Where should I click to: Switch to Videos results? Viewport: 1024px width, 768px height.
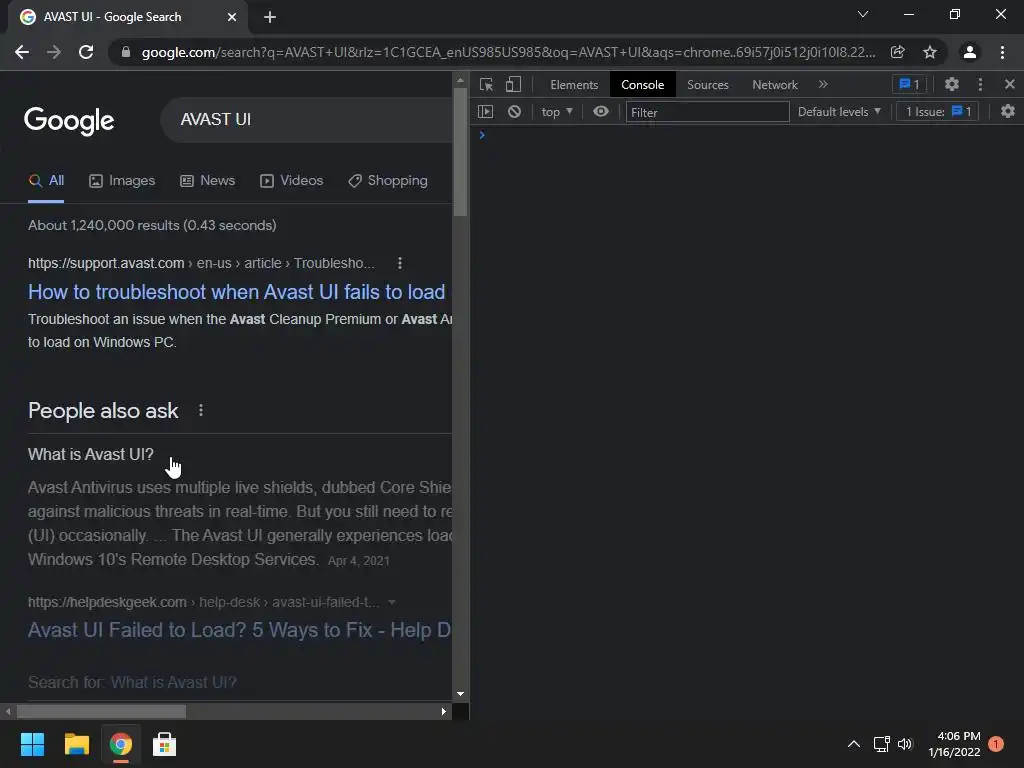pyautogui.click(x=291, y=181)
